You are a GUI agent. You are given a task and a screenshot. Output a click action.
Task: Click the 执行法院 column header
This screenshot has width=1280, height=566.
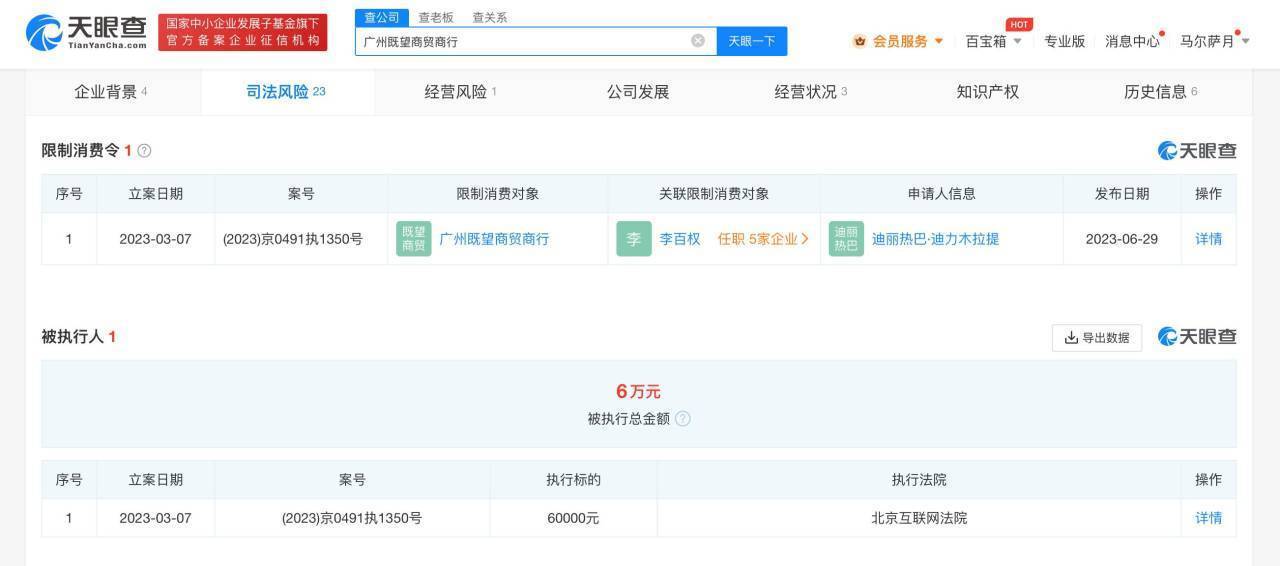click(x=919, y=480)
